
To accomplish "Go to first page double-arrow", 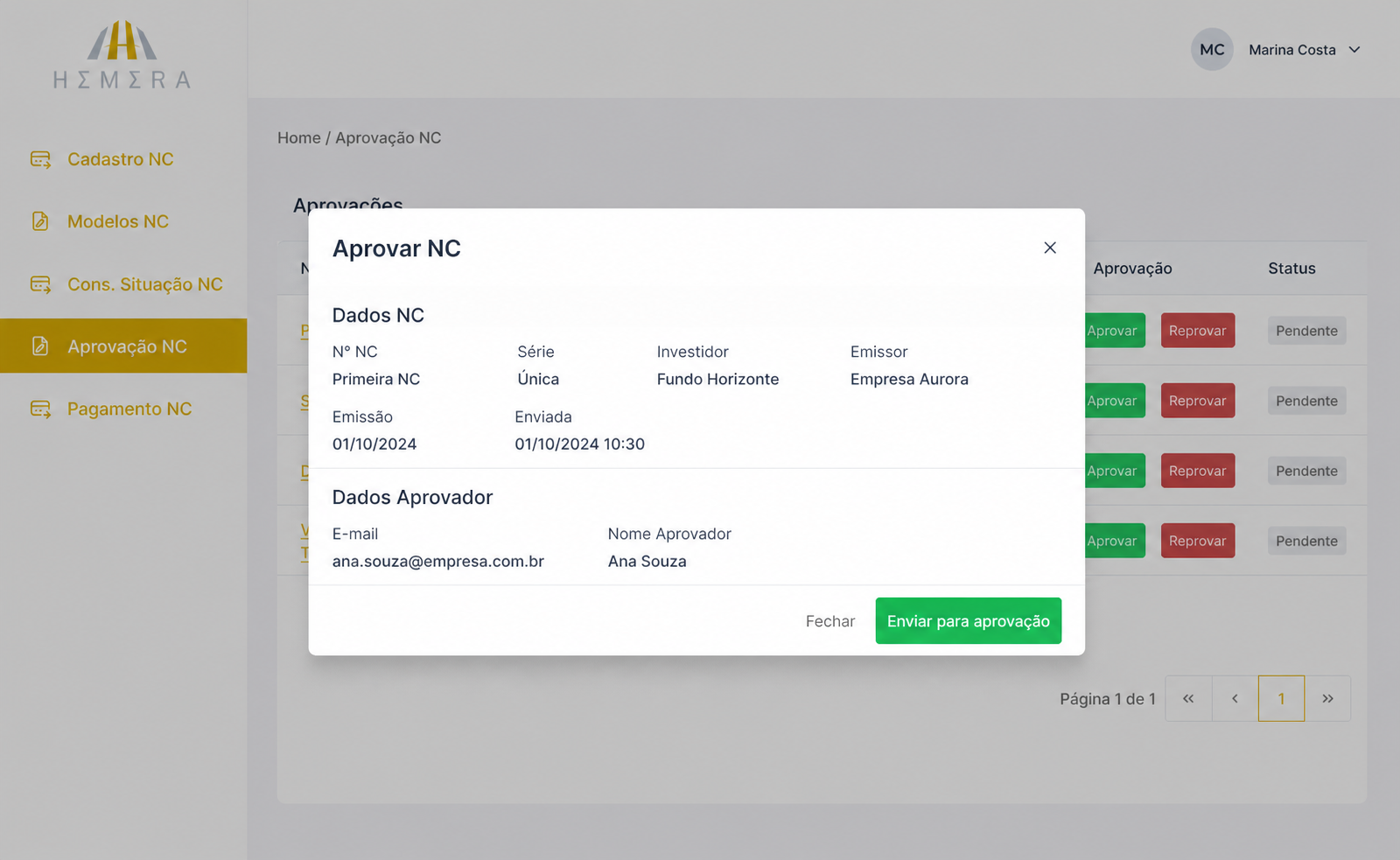I will tap(1188, 698).
